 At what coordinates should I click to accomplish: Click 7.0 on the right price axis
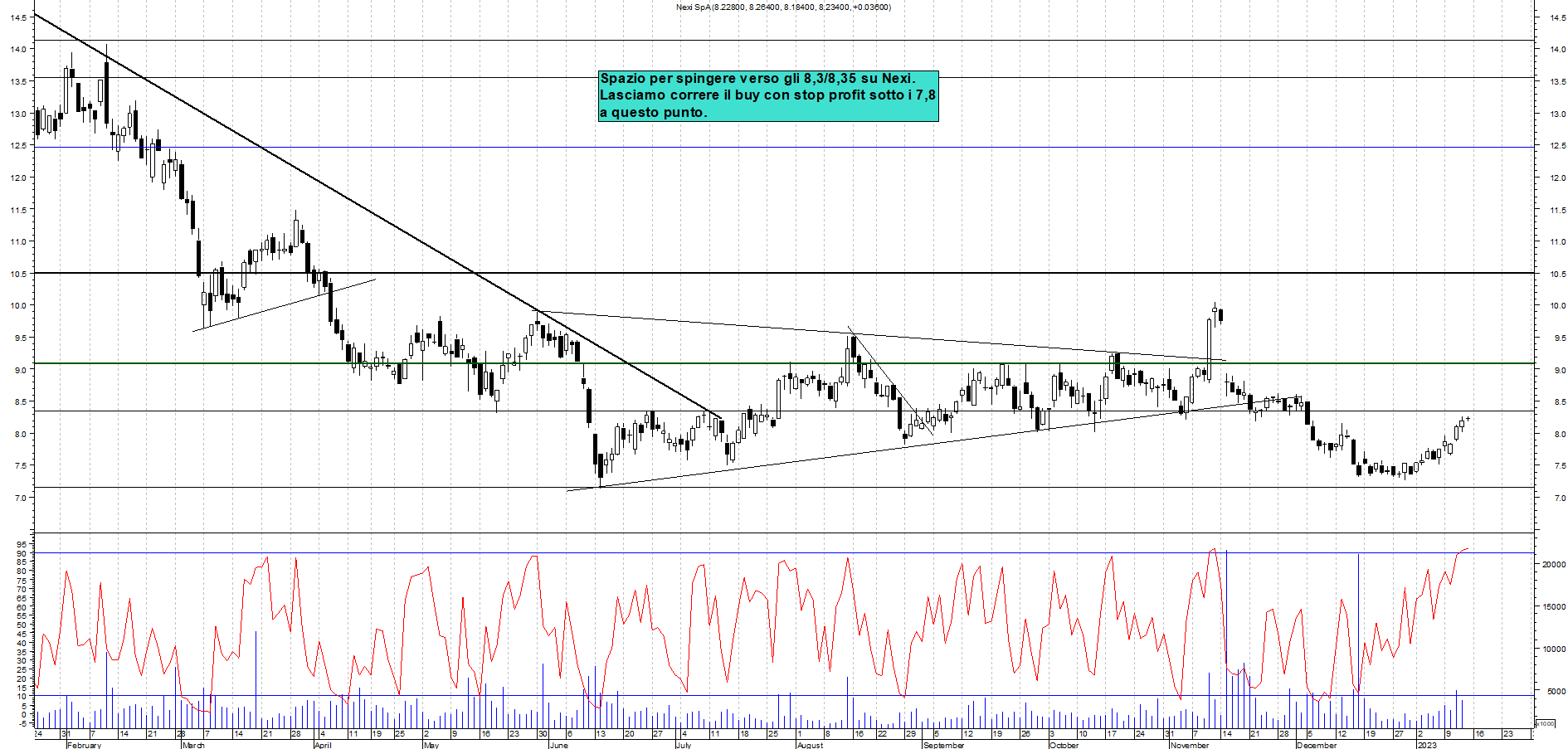click(x=1560, y=498)
